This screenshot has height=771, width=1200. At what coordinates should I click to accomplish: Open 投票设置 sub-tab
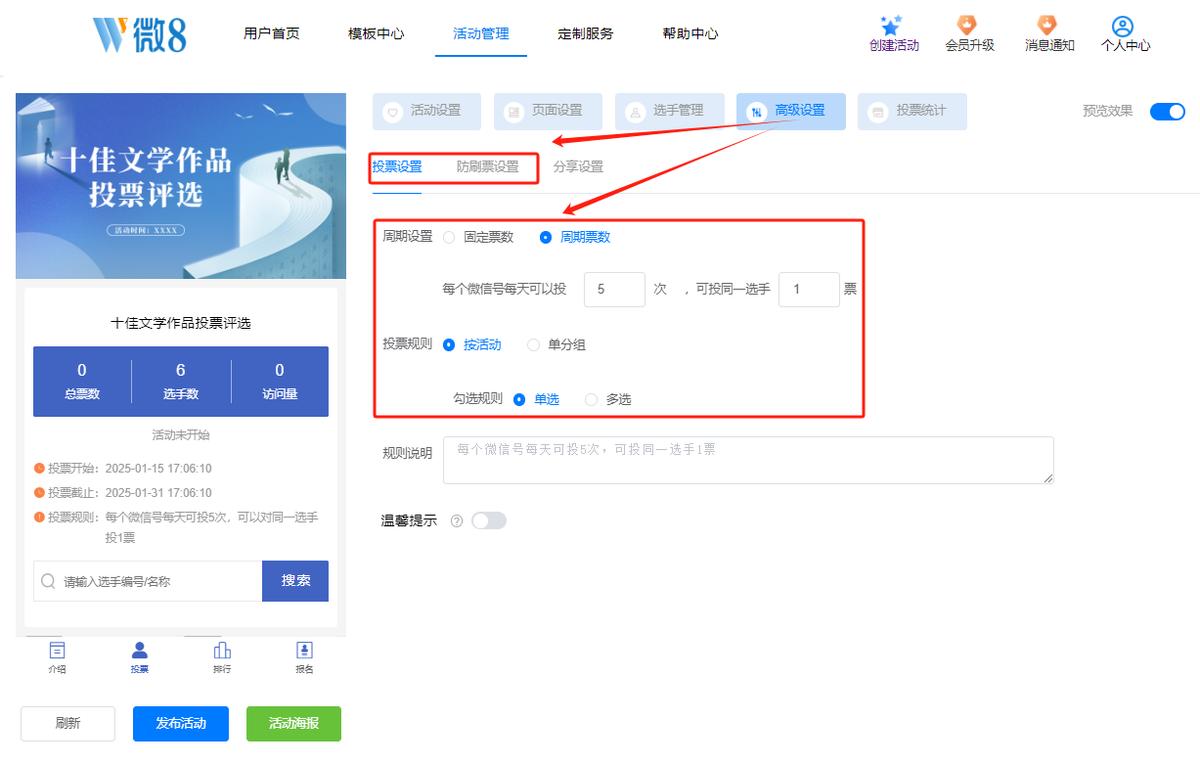(x=397, y=167)
